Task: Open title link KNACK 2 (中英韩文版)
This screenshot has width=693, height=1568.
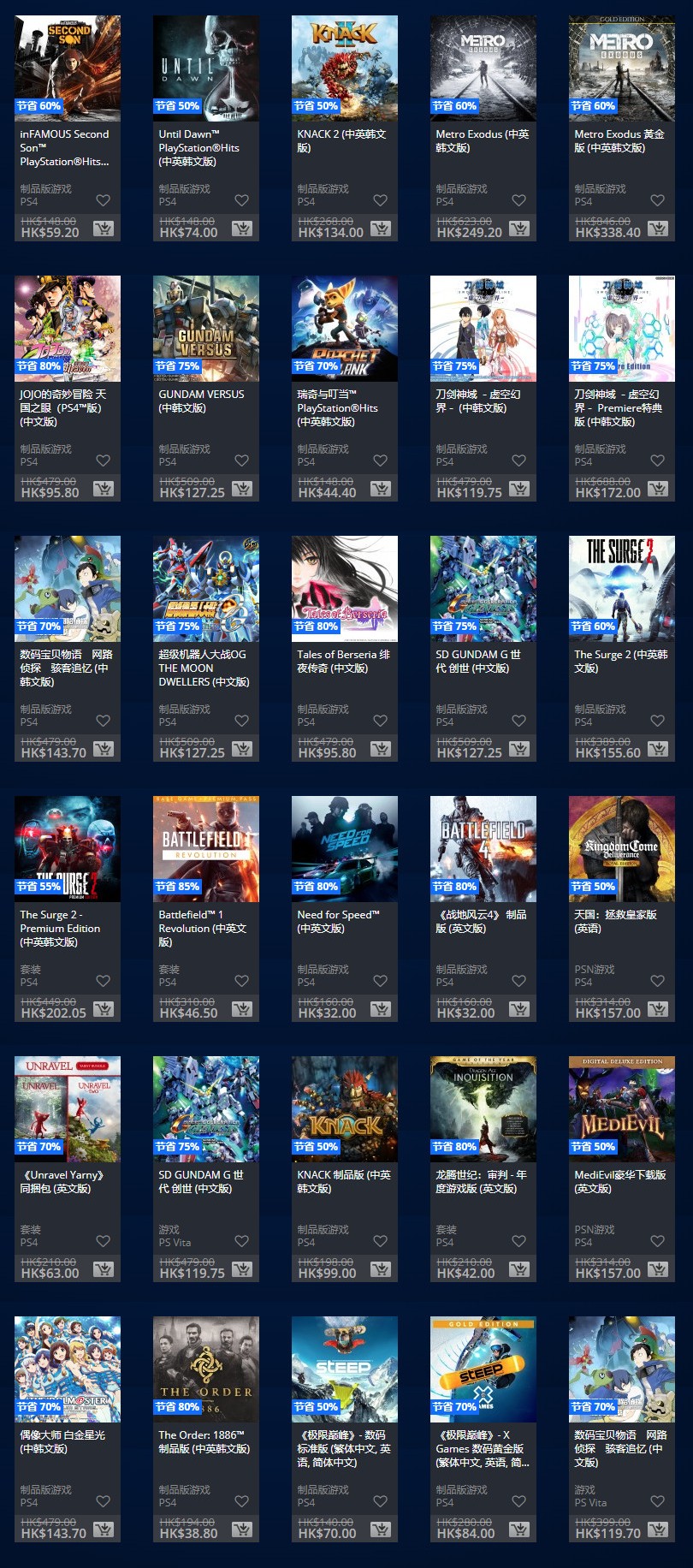Action: (x=341, y=141)
